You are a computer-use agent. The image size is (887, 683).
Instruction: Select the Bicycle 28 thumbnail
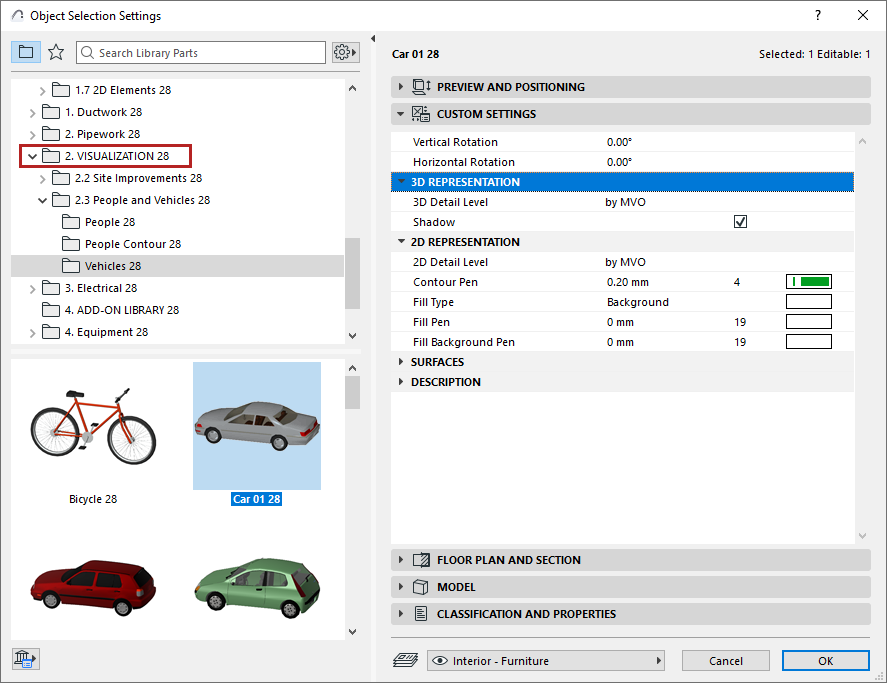(93, 430)
